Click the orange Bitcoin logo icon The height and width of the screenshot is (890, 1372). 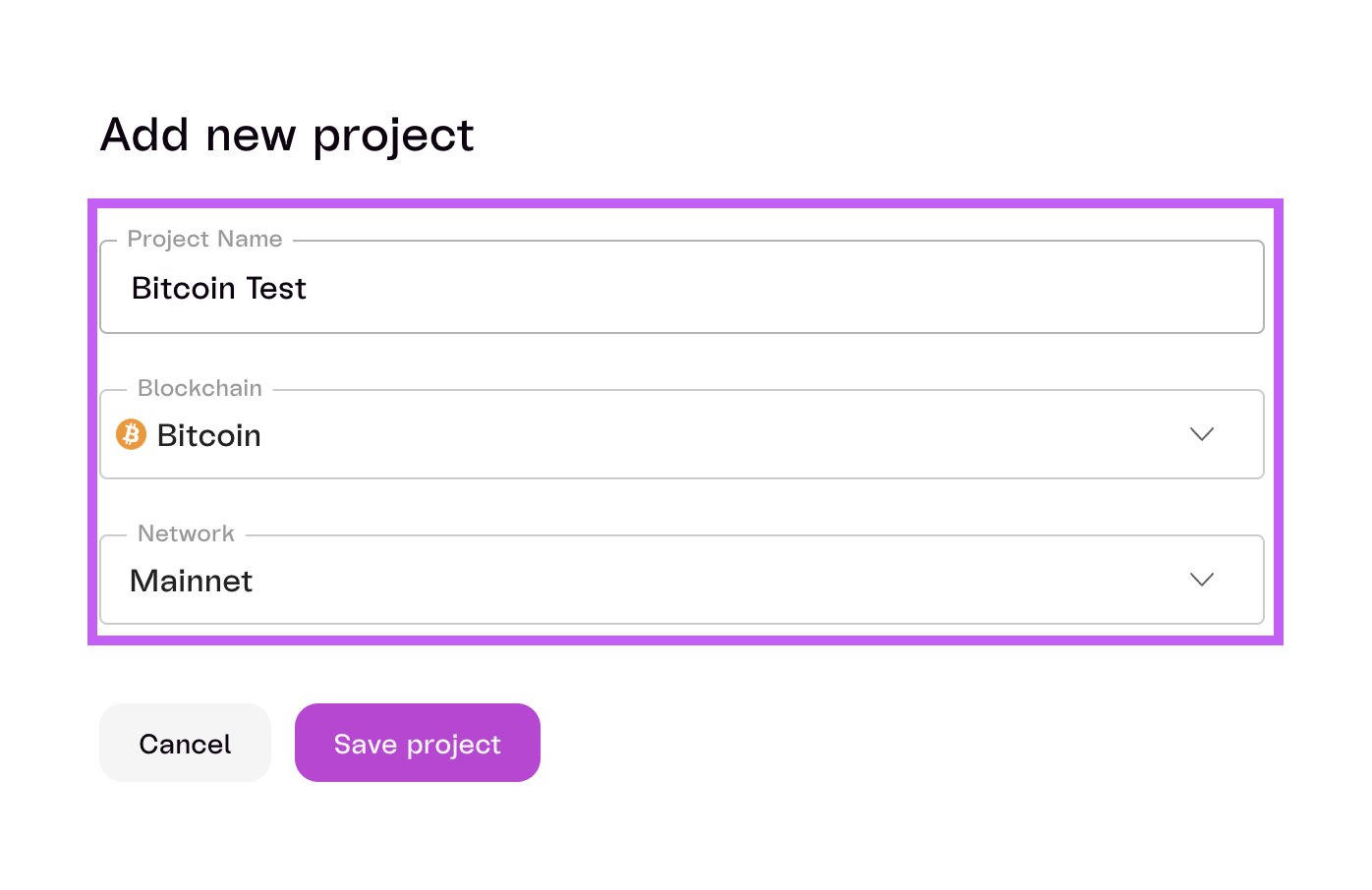point(131,434)
